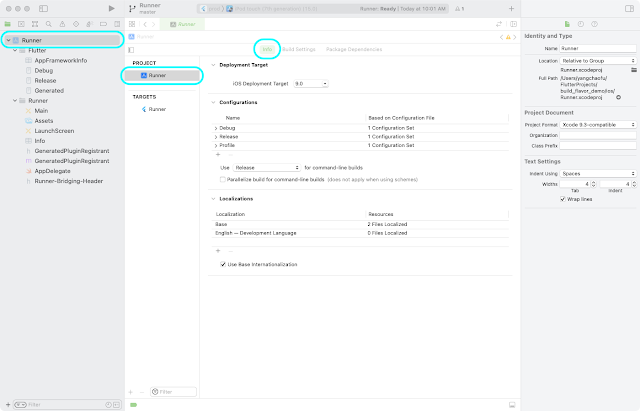Choose folder icon beside Runner.xcodeproj location

click(x=633, y=70)
